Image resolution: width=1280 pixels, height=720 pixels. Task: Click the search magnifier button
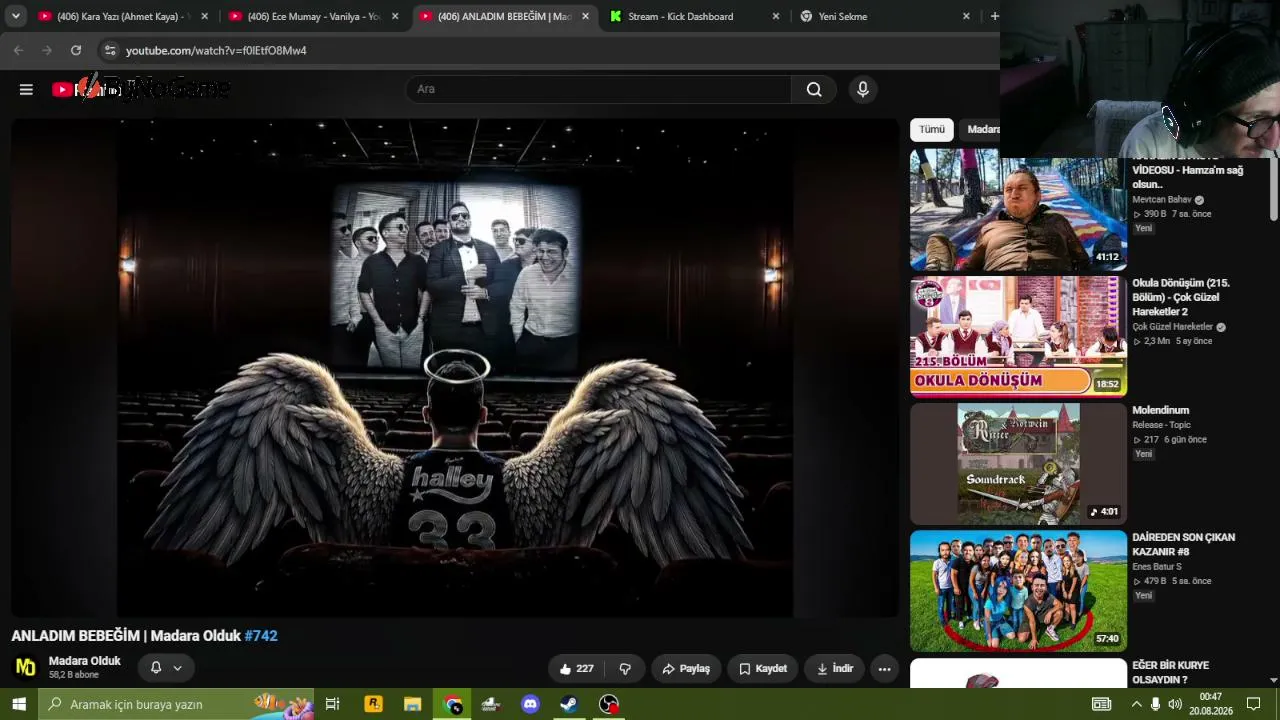pos(814,89)
